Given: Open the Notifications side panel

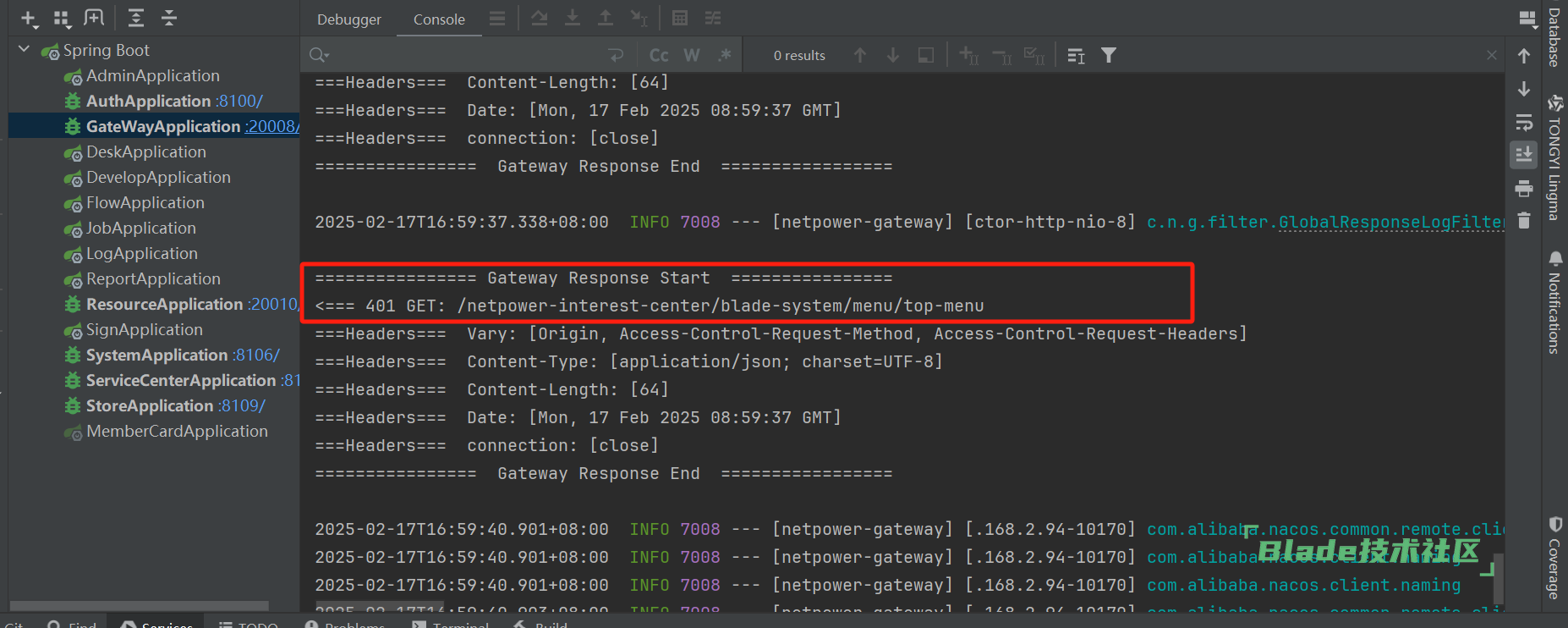Looking at the screenshot, I should click(1554, 302).
